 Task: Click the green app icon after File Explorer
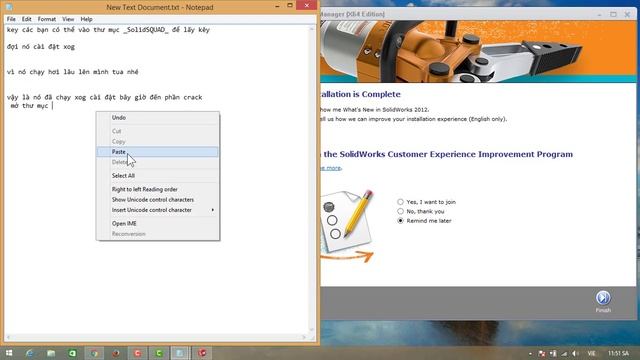(72, 353)
